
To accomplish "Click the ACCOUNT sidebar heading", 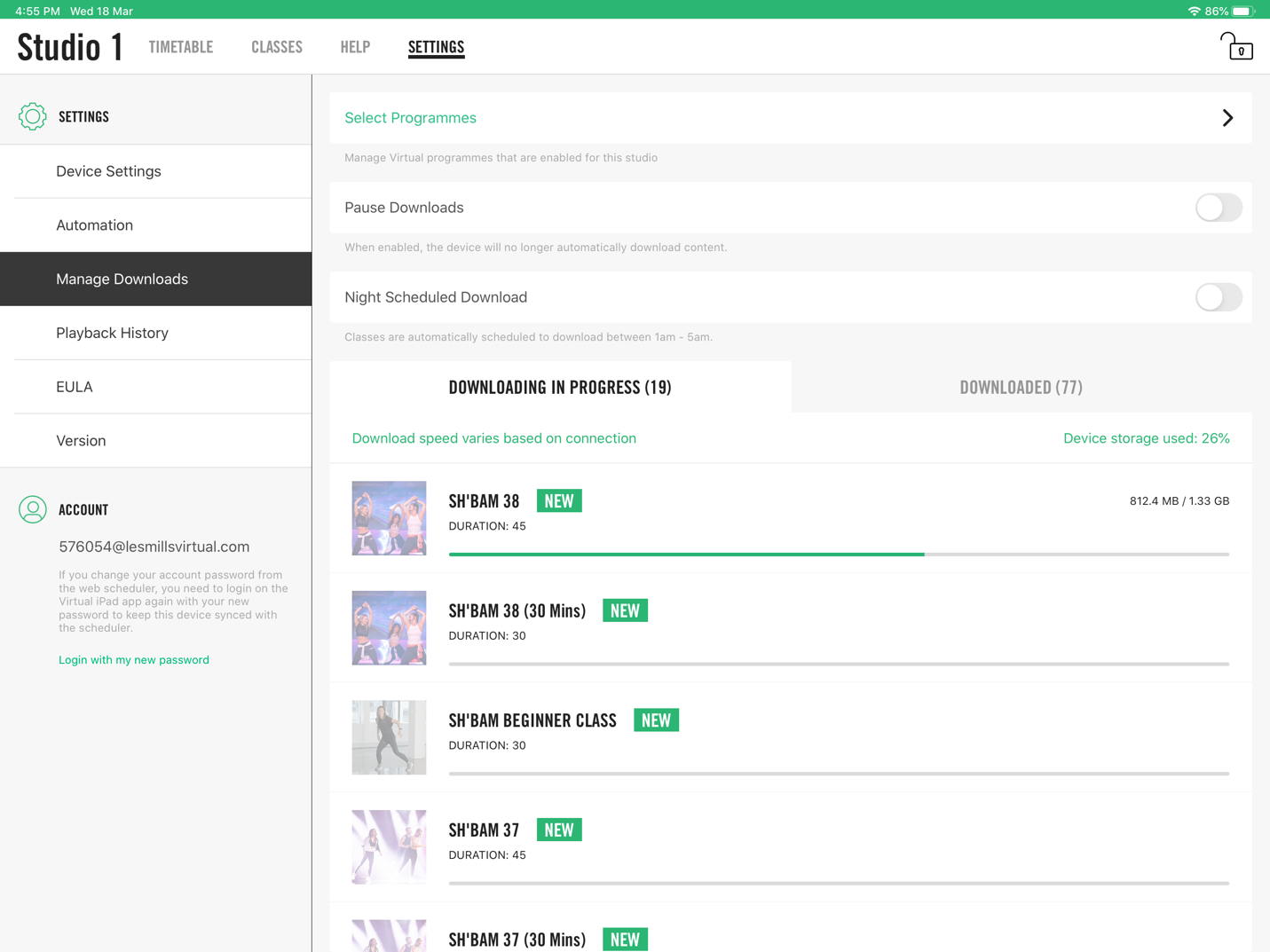I will pos(83,510).
